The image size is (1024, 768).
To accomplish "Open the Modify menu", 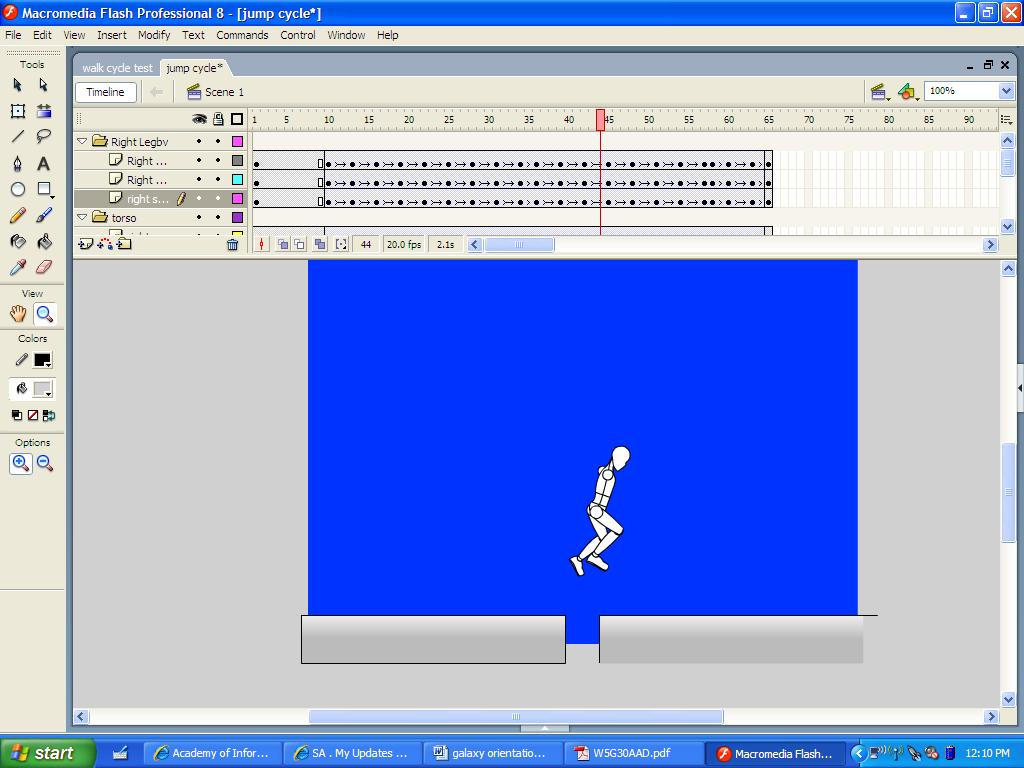I will pyautogui.click(x=154, y=35).
